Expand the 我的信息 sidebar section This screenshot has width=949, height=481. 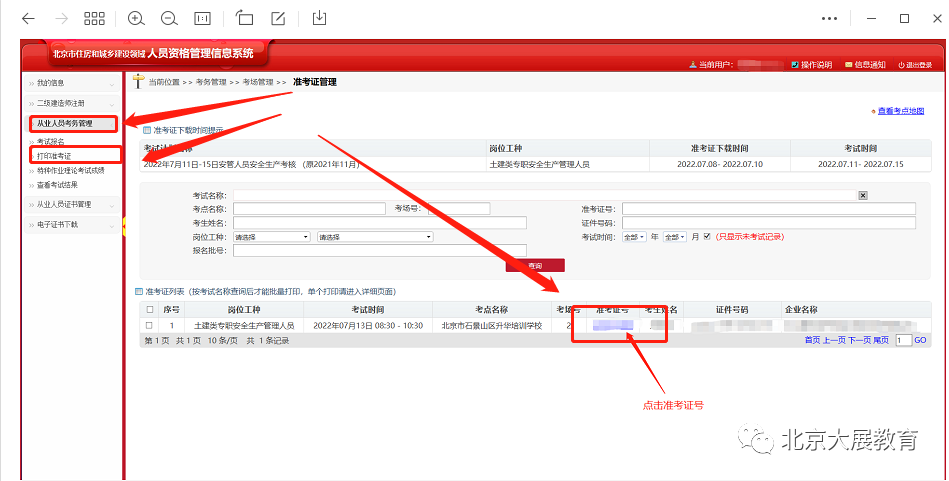(72, 83)
